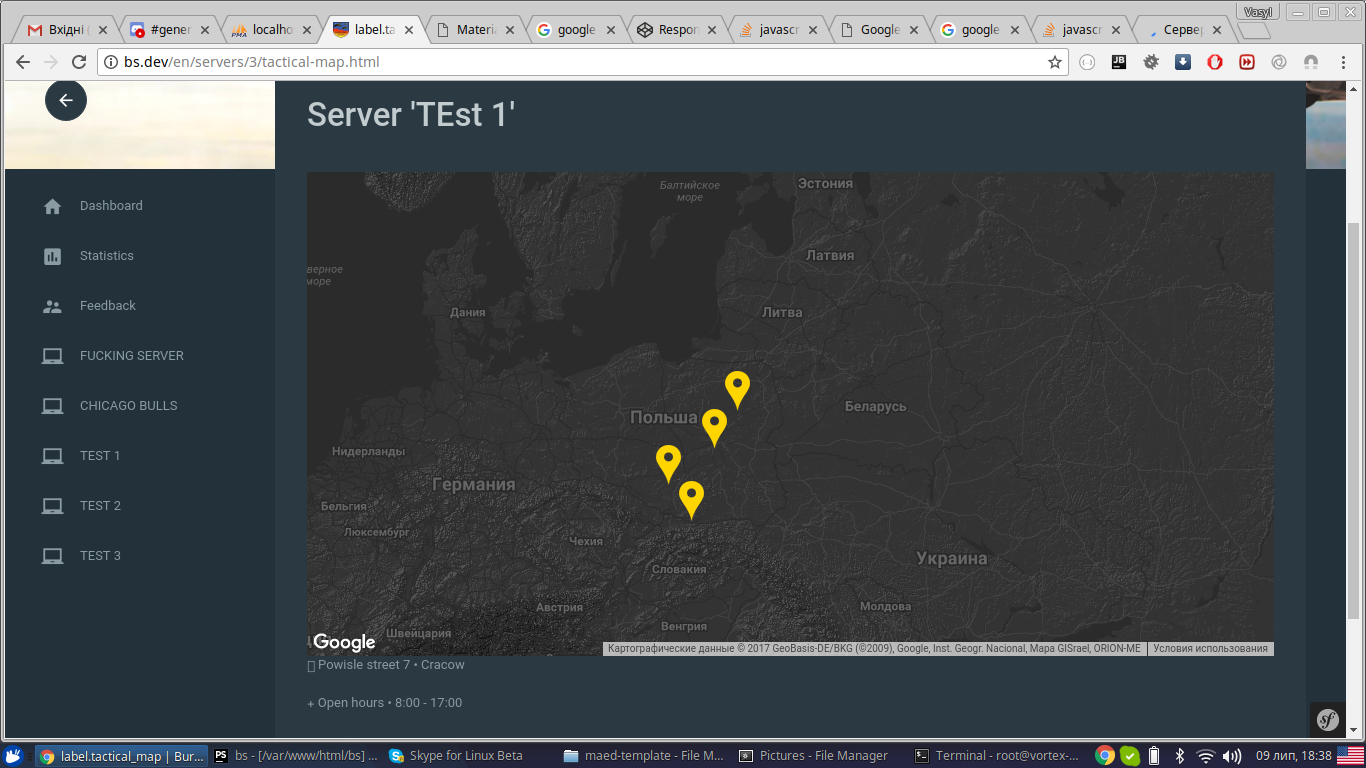
Task: Open the PhpStorm bs project taskbar item
Action: click(x=296, y=756)
